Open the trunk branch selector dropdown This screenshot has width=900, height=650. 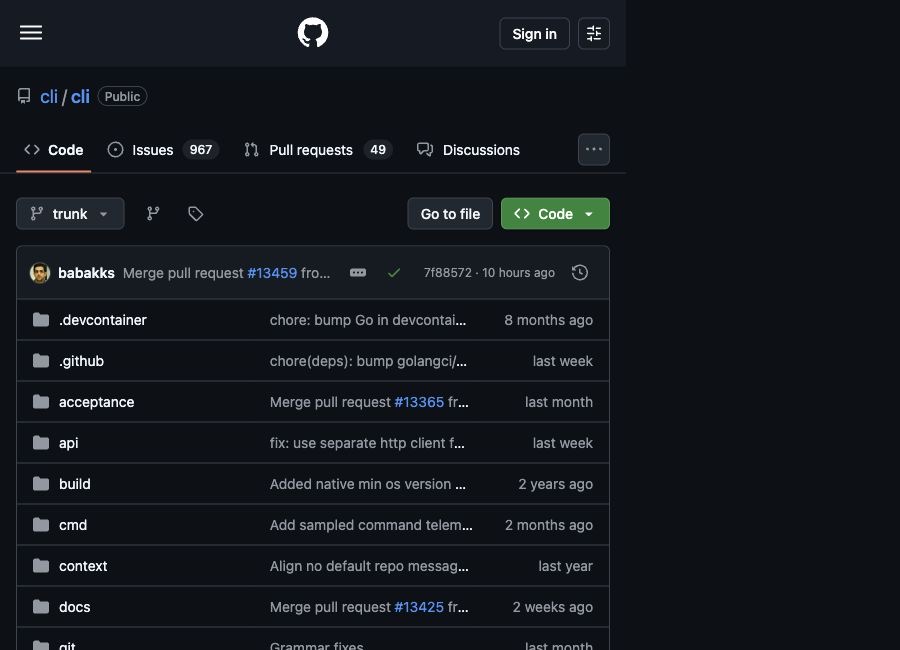(x=70, y=214)
